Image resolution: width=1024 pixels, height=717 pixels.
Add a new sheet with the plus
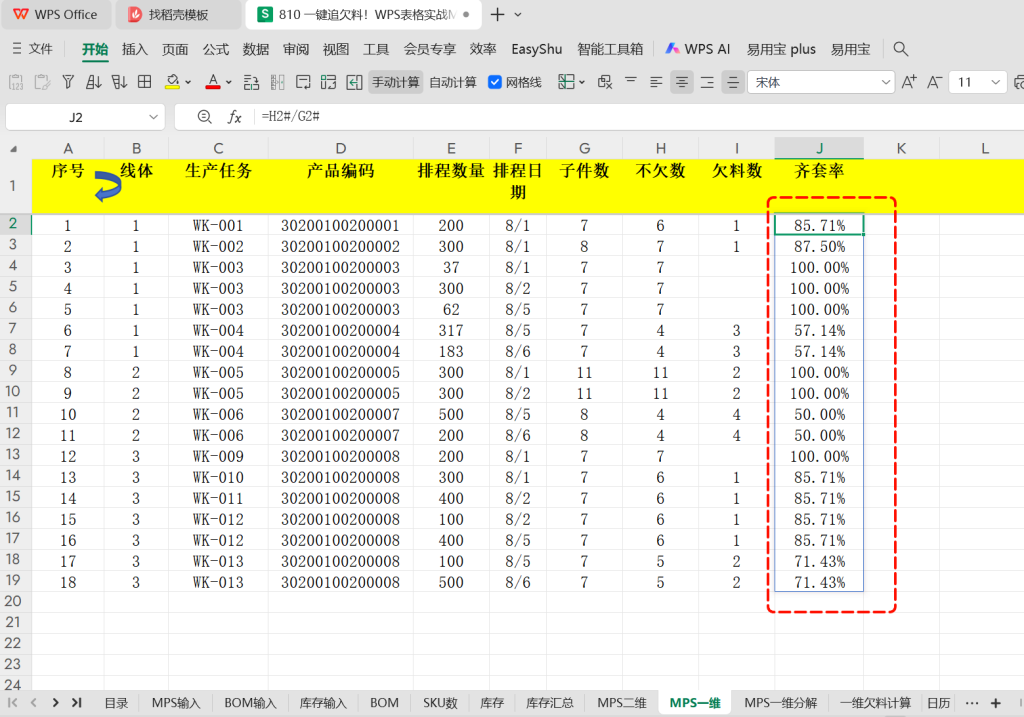tap(995, 703)
